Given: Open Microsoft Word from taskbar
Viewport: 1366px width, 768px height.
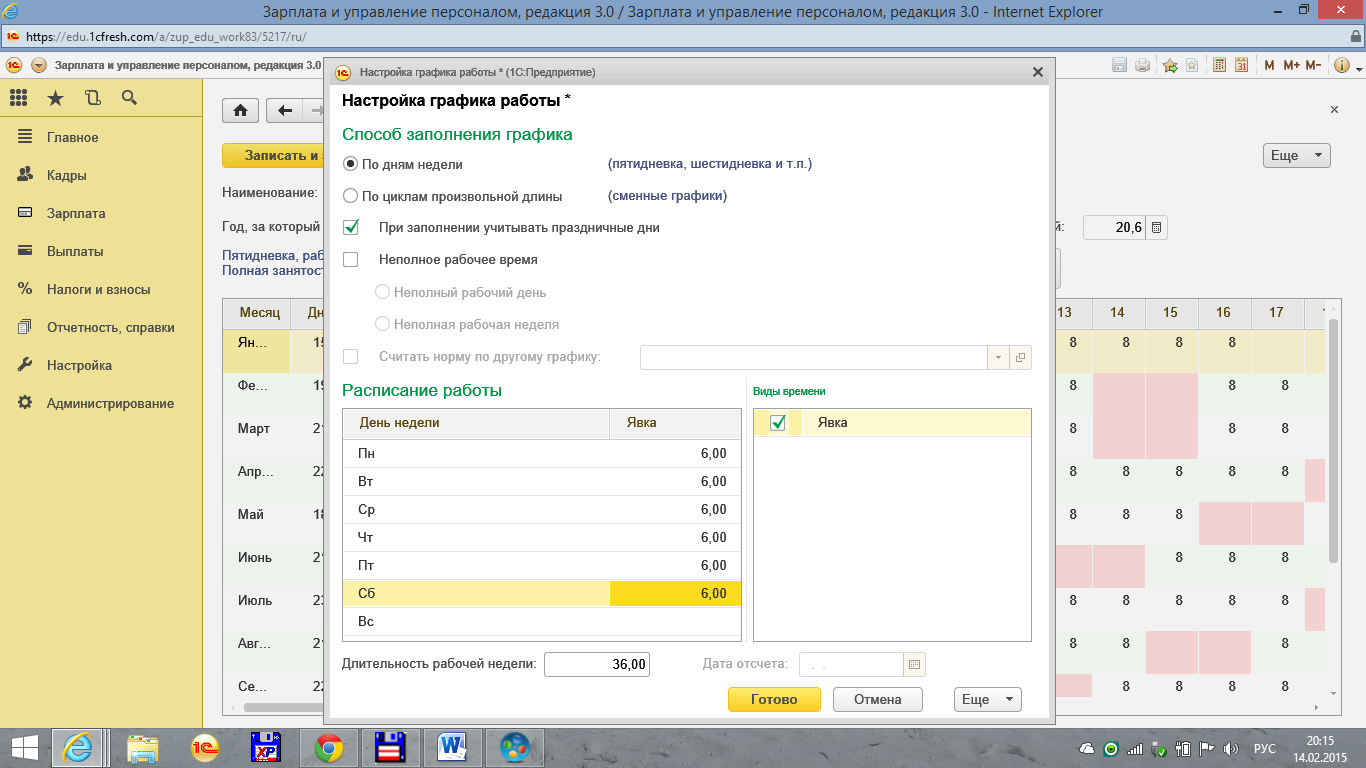Looking at the screenshot, I should pyautogui.click(x=453, y=747).
